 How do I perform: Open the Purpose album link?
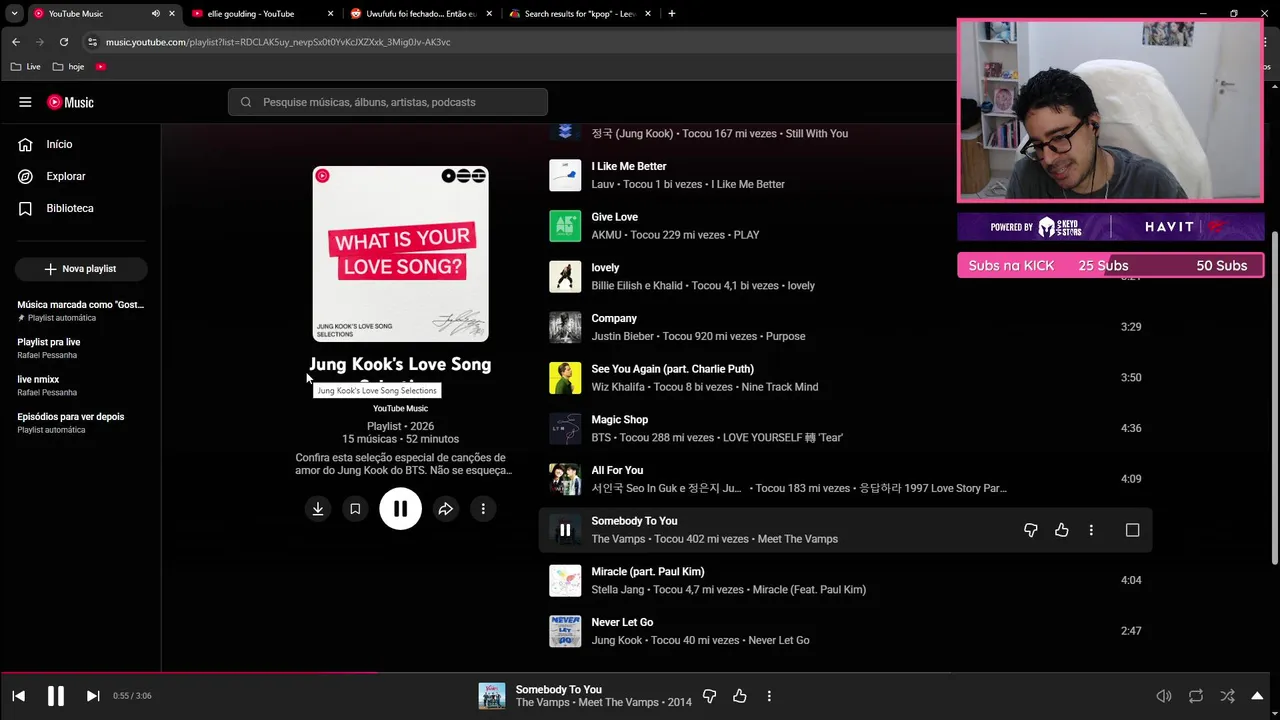click(x=785, y=336)
